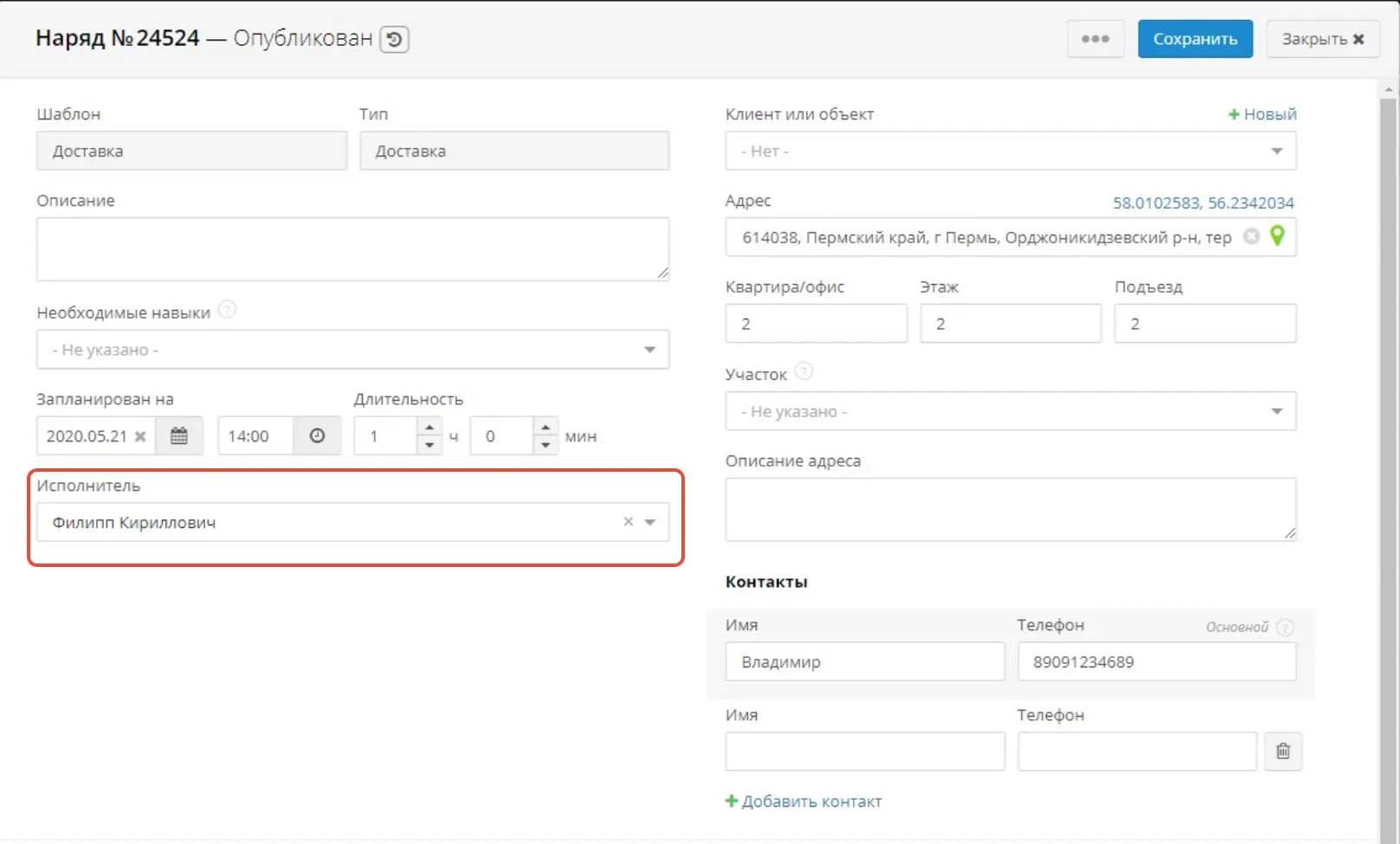Decrease duration minutes with down arrow
Viewport: 1400px width, 844px height.
pos(545,445)
